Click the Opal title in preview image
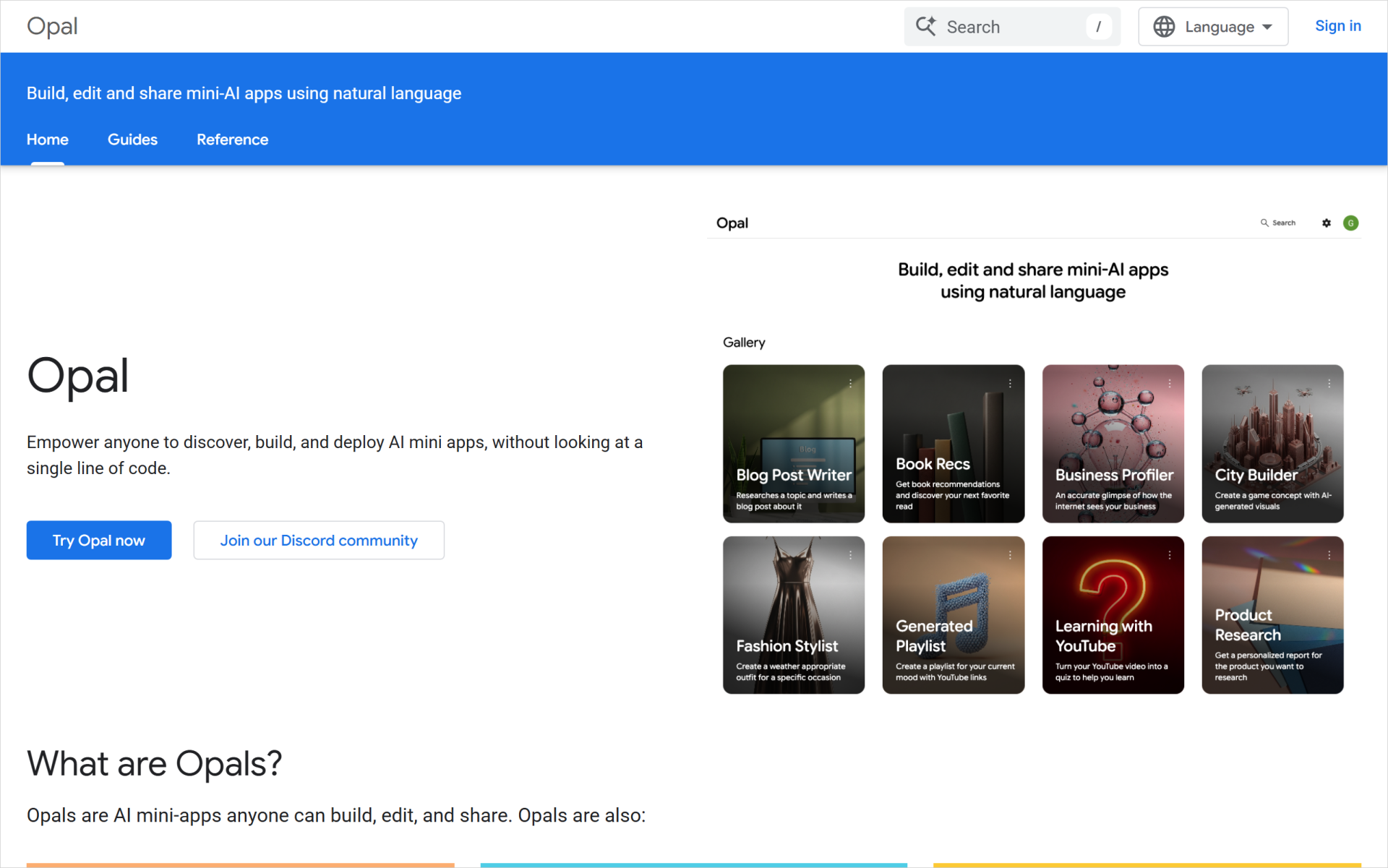Viewport: 1388px width, 868px height. click(732, 223)
